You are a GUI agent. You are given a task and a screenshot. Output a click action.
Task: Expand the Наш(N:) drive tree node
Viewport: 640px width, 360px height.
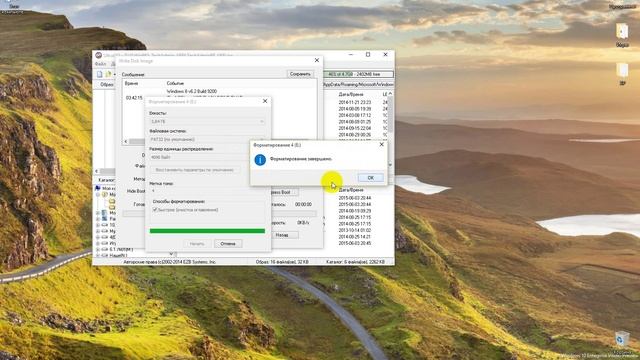(x=98, y=255)
